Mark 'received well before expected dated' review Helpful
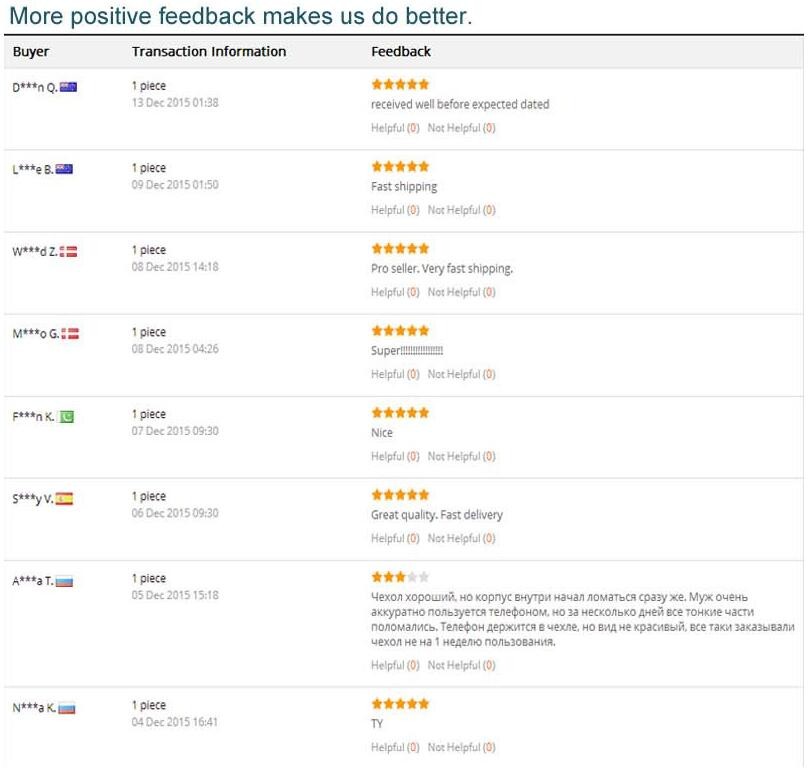The height and width of the screenshot is (780, 808). pyautogui.click(x=388, y=128)
